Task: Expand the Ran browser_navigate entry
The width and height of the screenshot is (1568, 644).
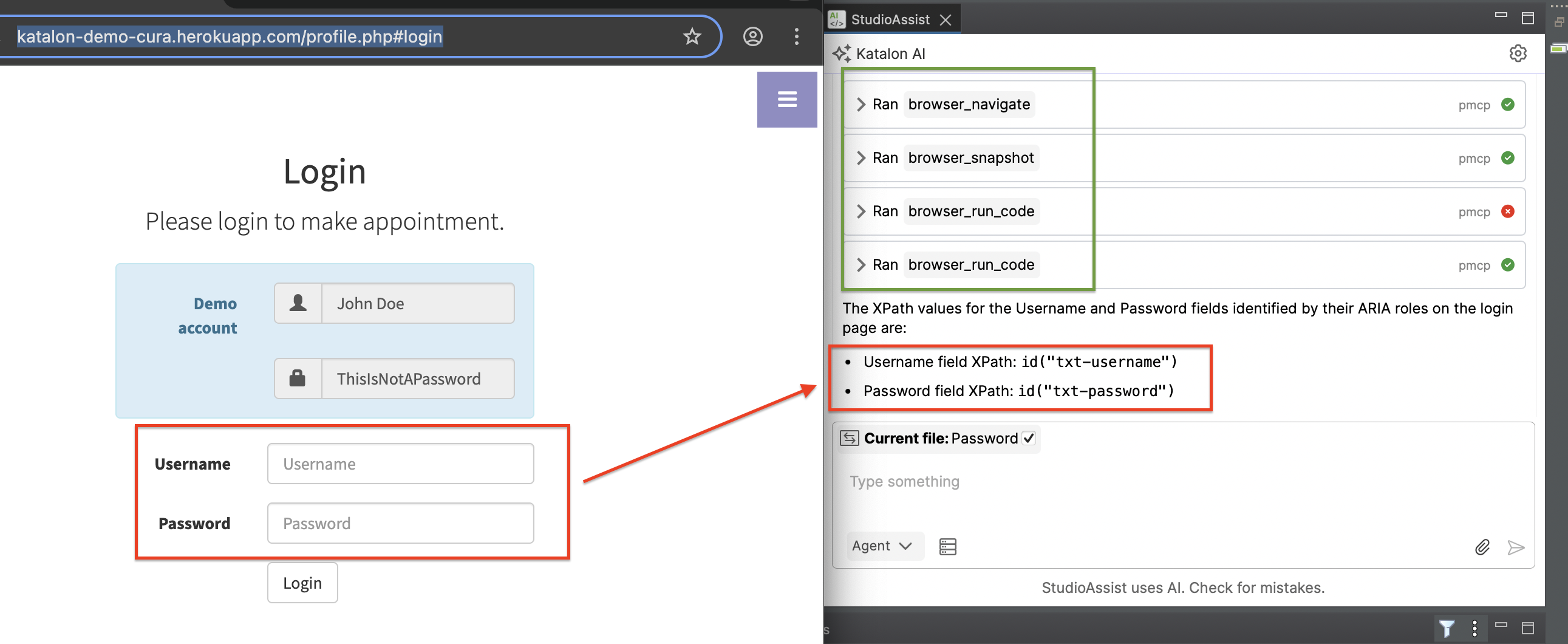Action: point(861,104)
